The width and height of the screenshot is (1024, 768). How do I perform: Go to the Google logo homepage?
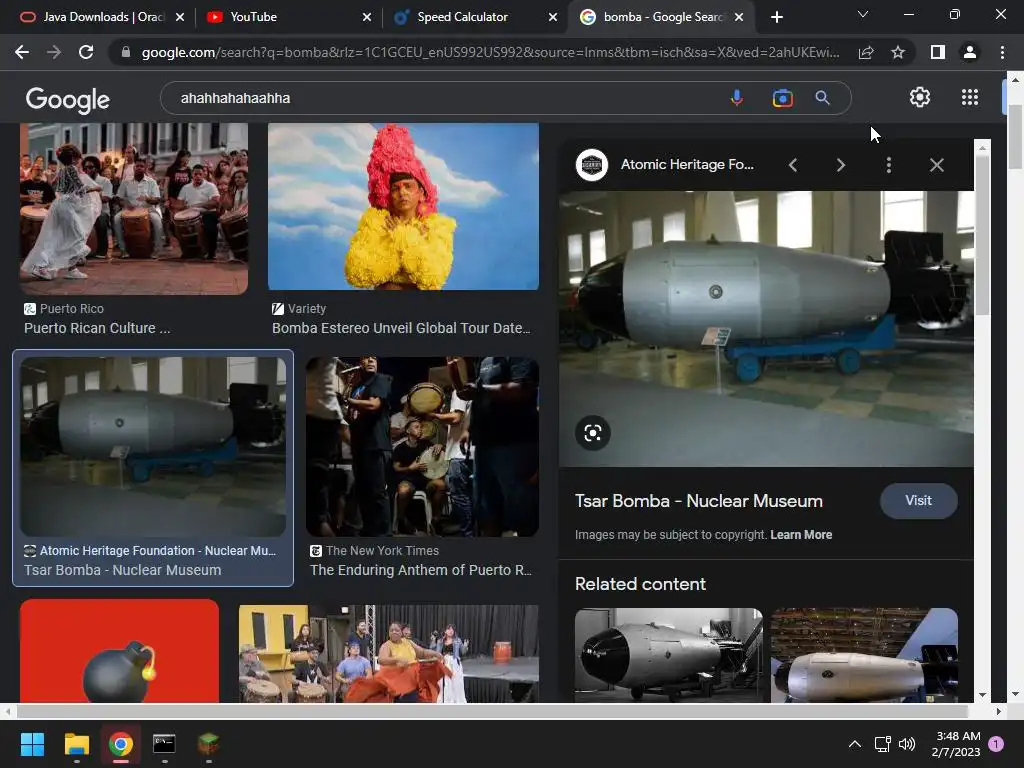tap(68, 99)
